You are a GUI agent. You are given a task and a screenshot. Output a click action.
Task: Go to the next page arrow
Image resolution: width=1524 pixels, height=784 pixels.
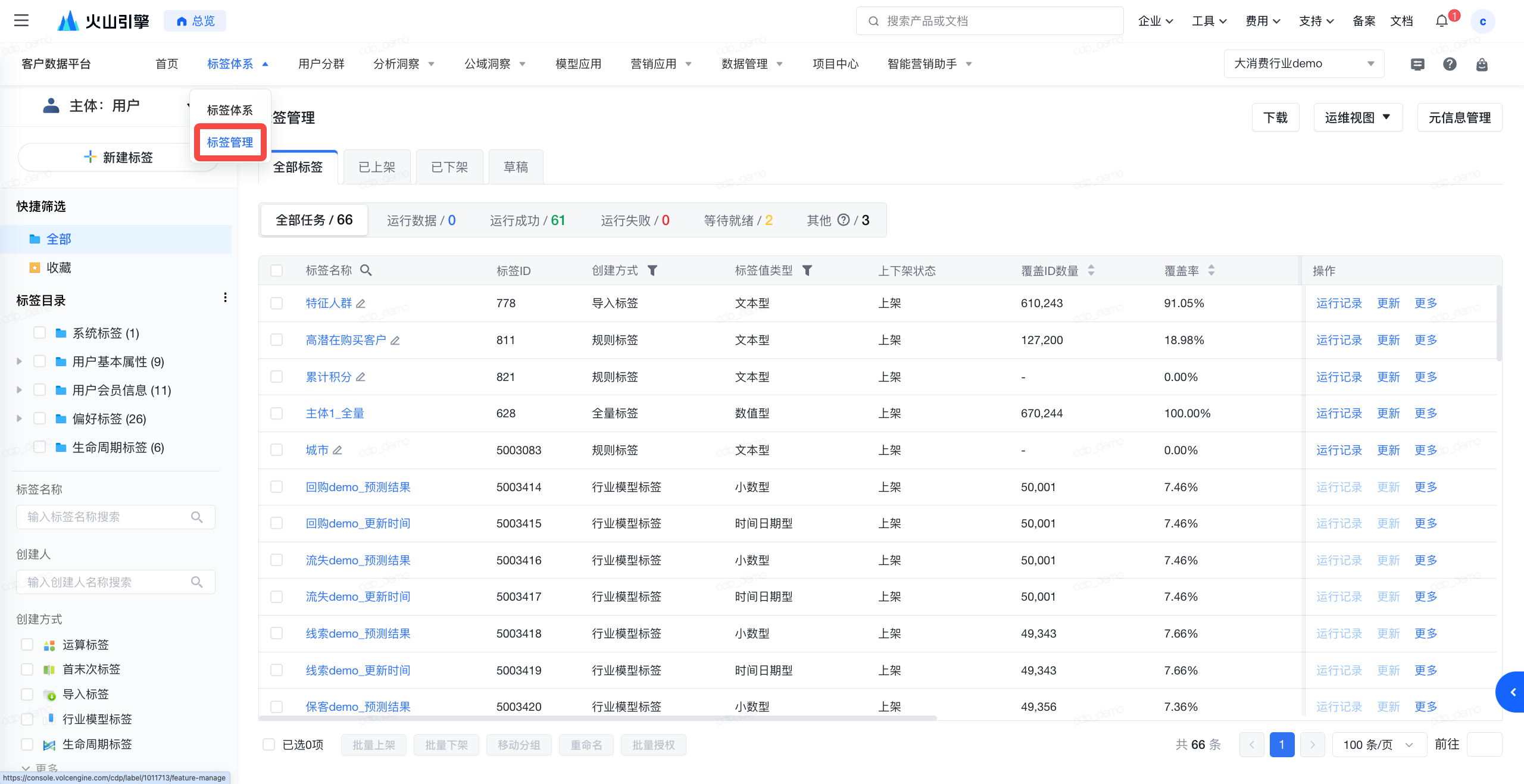coord(1313,745)
